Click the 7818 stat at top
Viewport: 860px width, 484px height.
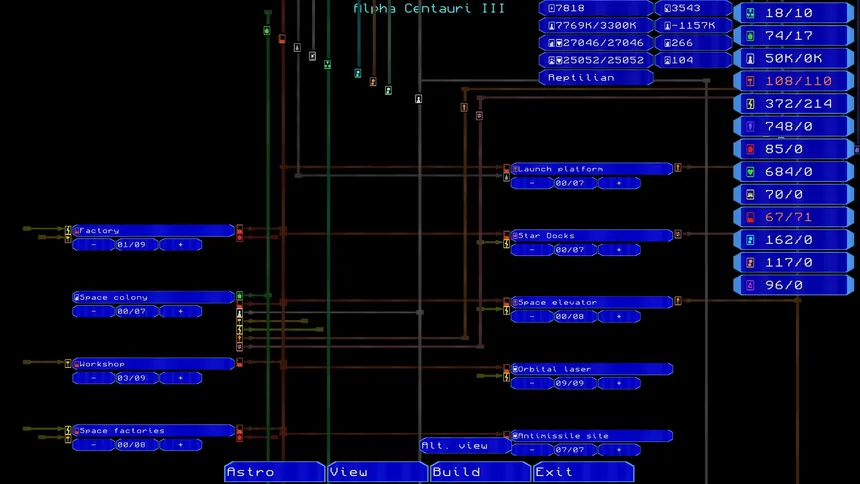(596, 8)
